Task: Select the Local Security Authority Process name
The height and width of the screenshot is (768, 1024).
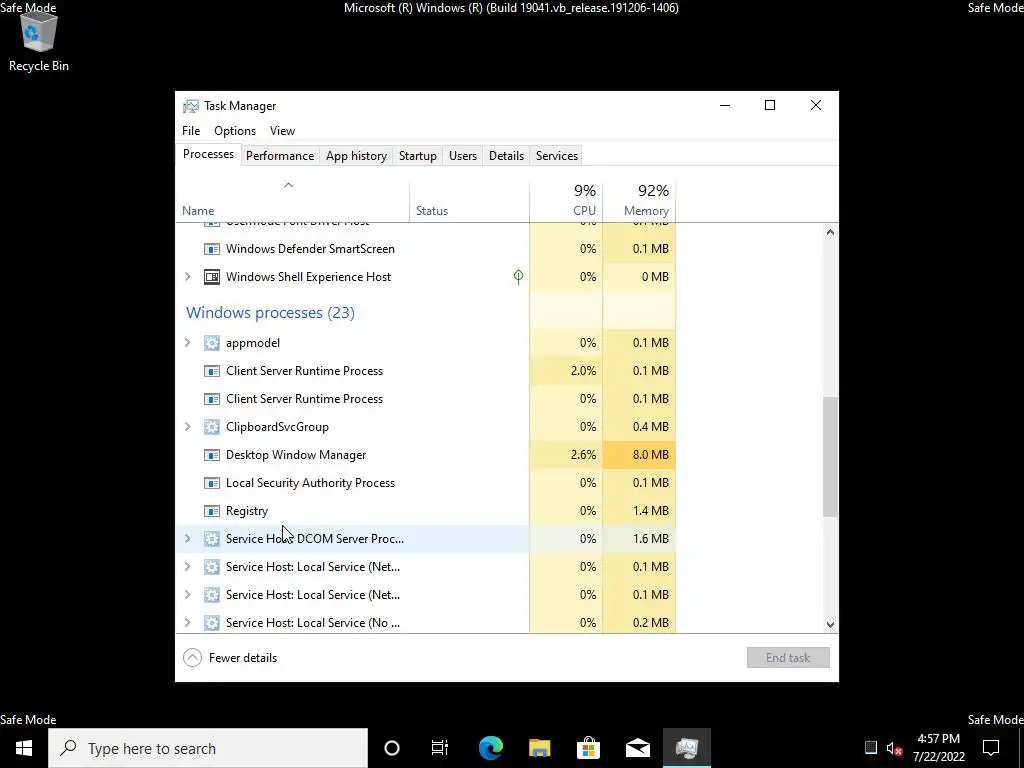Action: (310, 483)
